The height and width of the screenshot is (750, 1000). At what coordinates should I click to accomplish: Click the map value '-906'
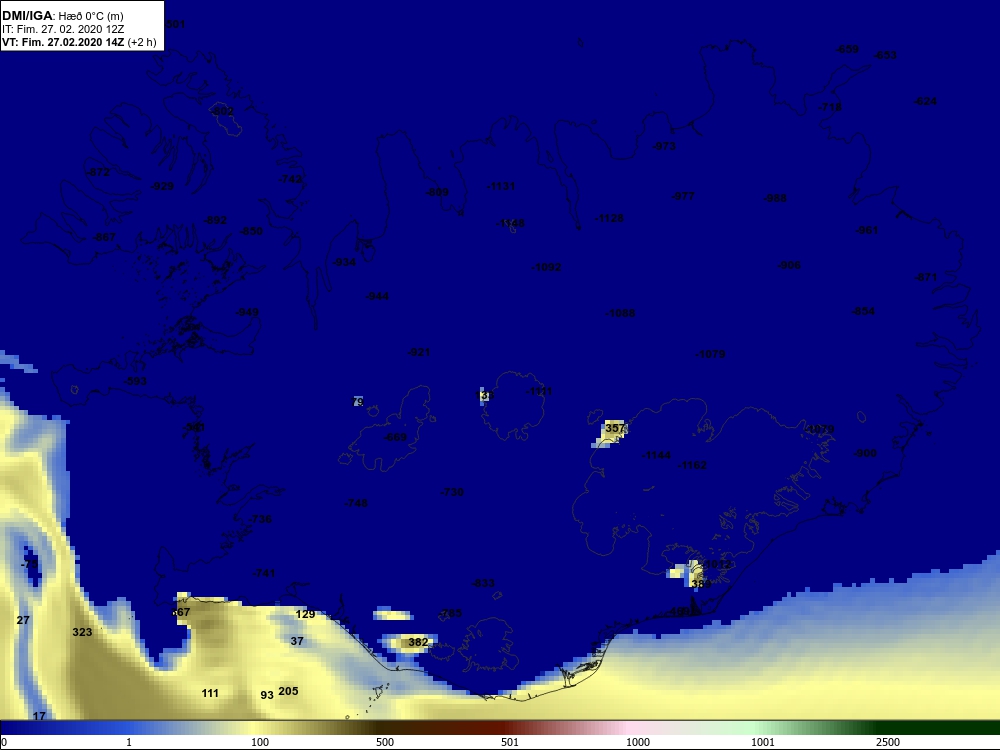point(790,265)
